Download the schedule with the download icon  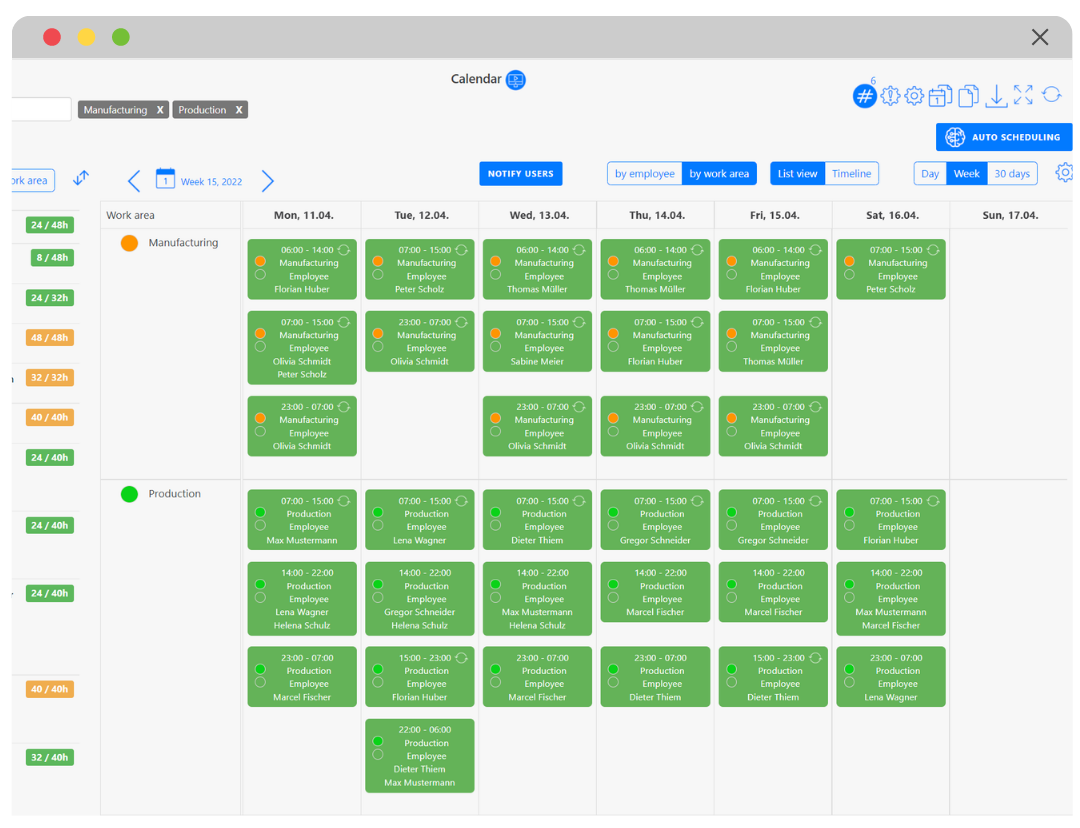[x=996, y=97]
